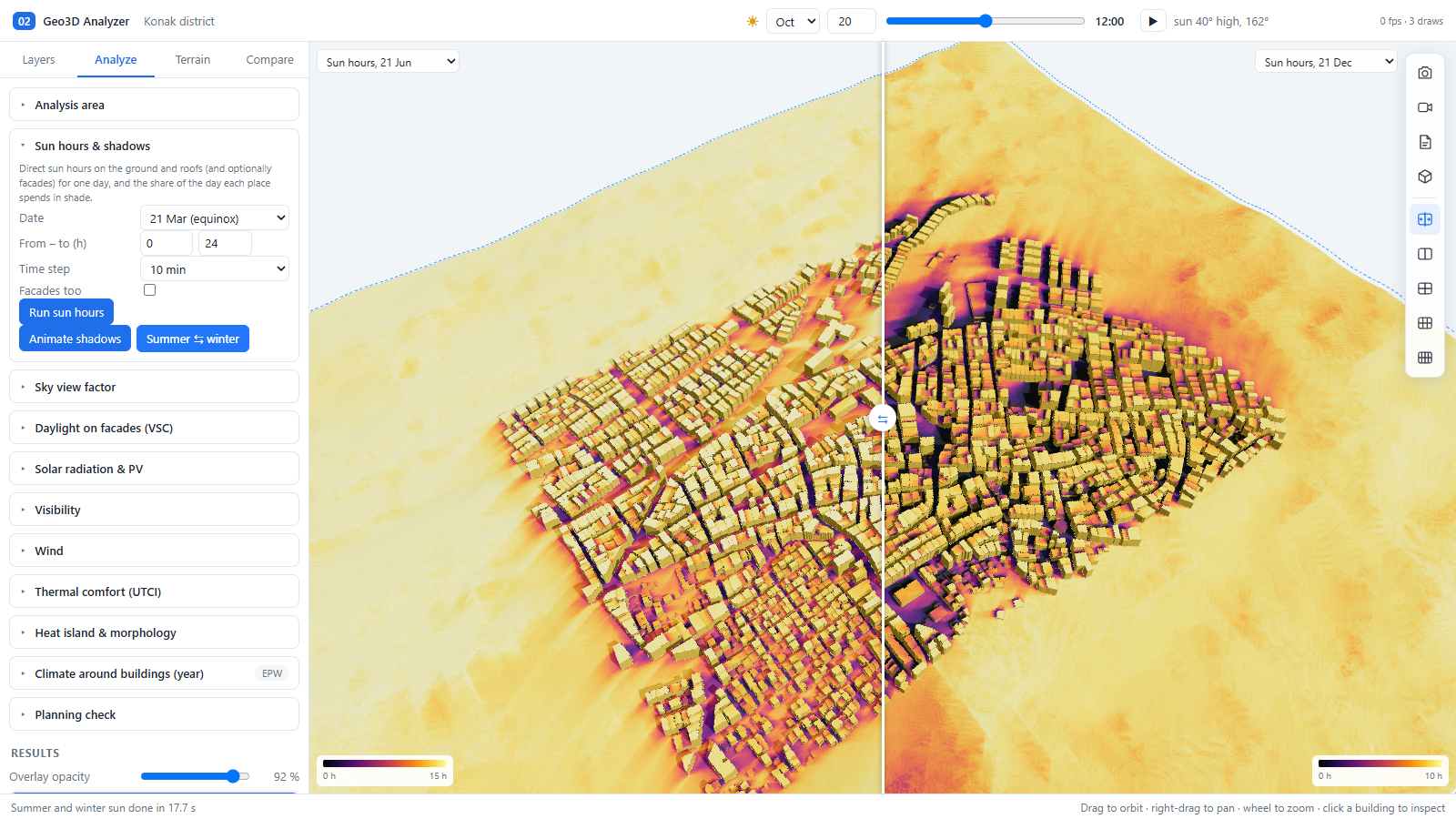Toggle the swipe compare split view icon
This screenshot has width=1456, height=819.
1425,219
